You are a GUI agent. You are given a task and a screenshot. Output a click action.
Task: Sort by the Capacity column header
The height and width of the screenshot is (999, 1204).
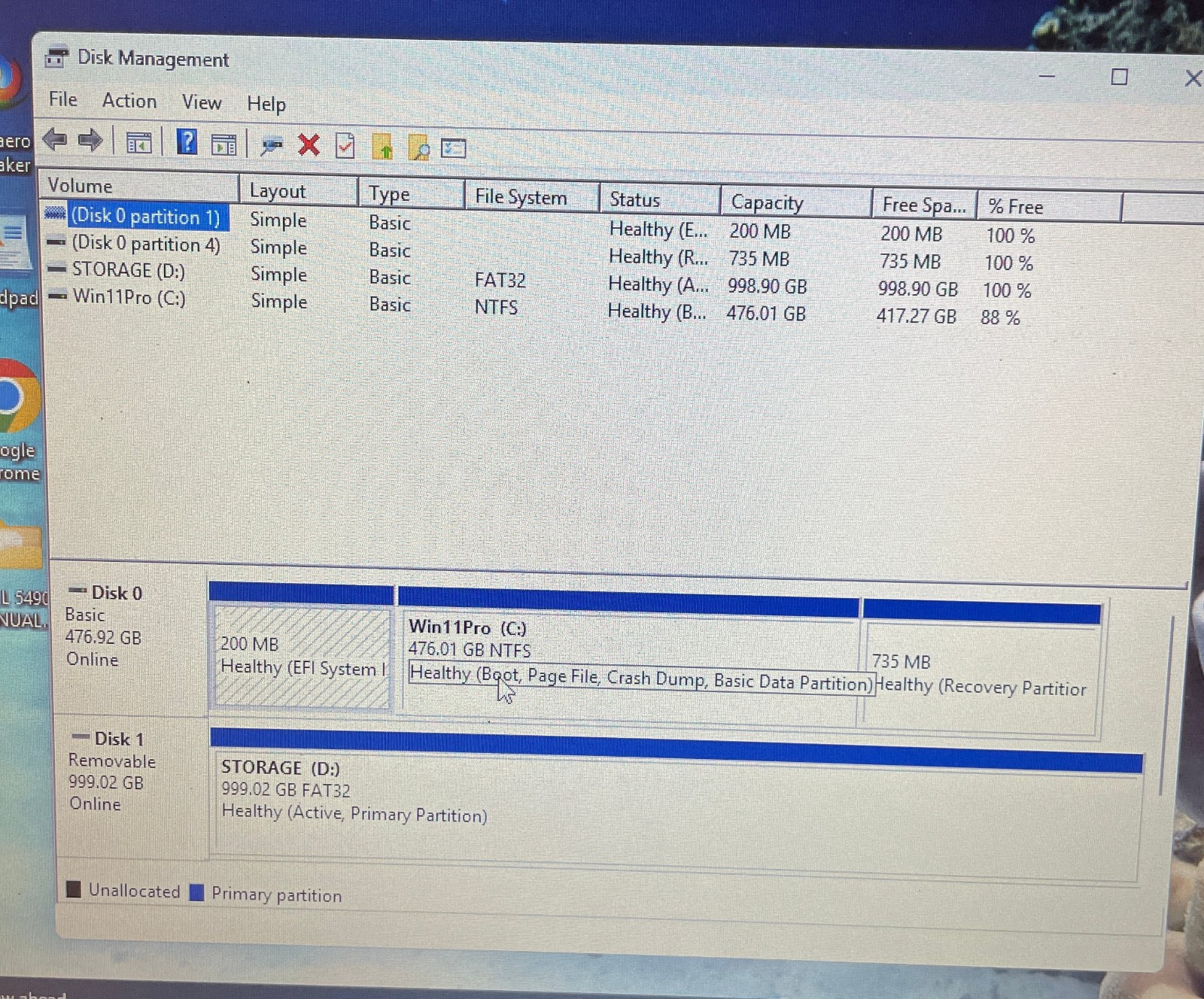click(795, 202)
